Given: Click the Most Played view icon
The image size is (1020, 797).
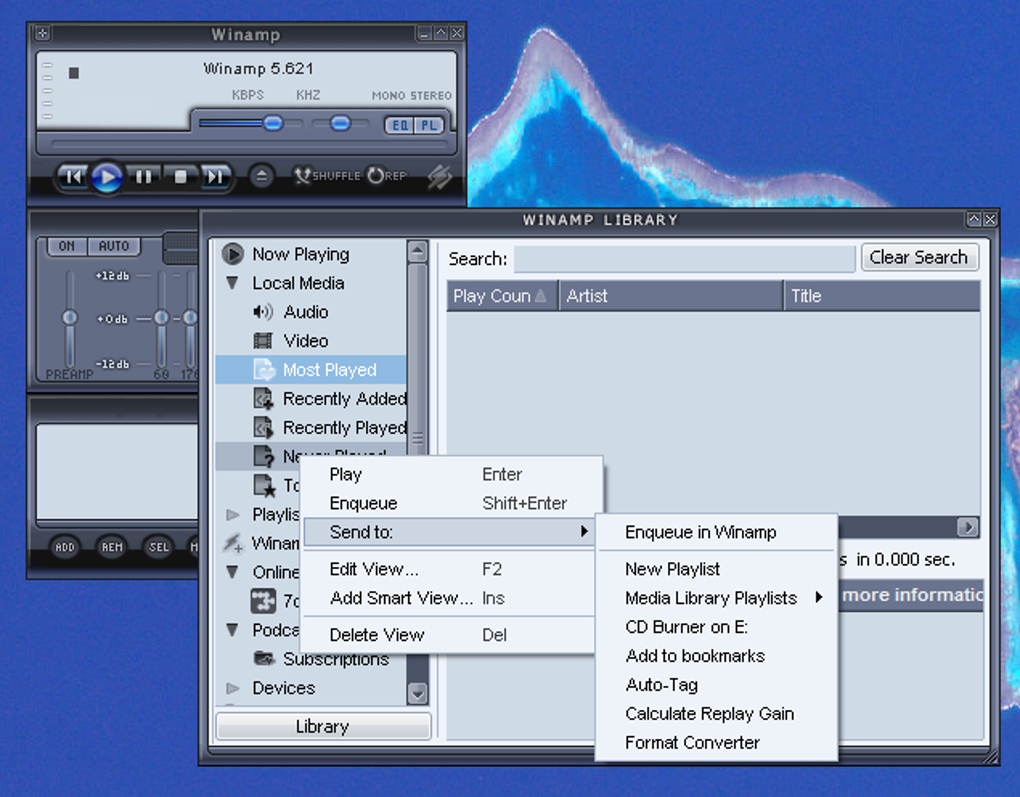Looking at the screenshot, I should [263, 370].
